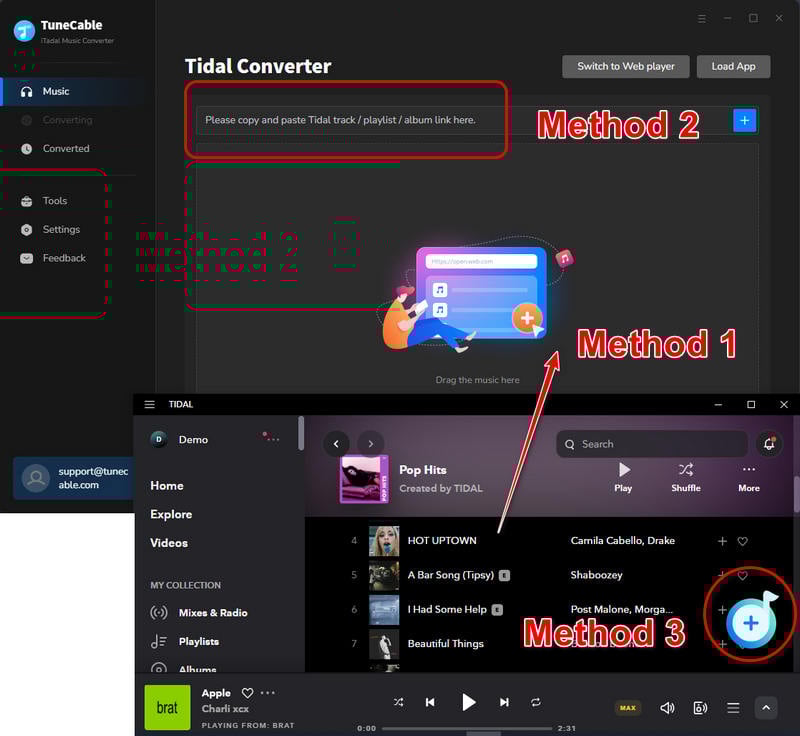Click the blue plus add-link button

744,120
